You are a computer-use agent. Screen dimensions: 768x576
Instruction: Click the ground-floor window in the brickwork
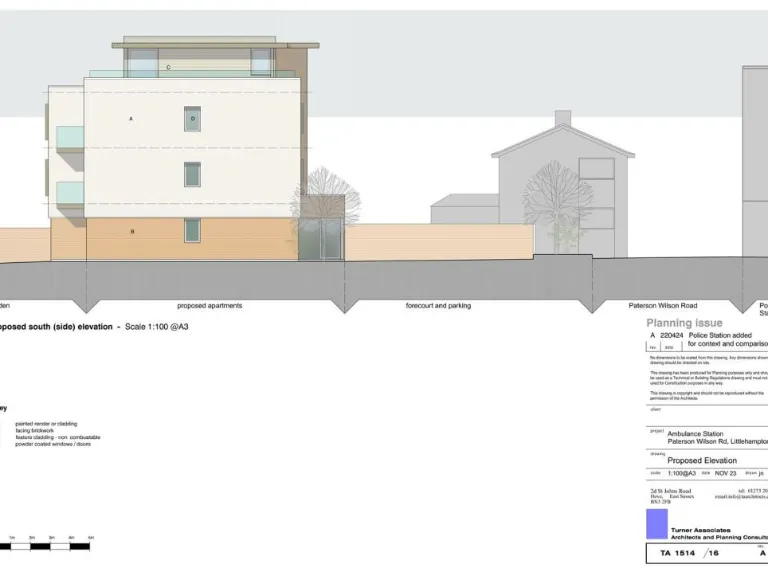coord(192,231)
